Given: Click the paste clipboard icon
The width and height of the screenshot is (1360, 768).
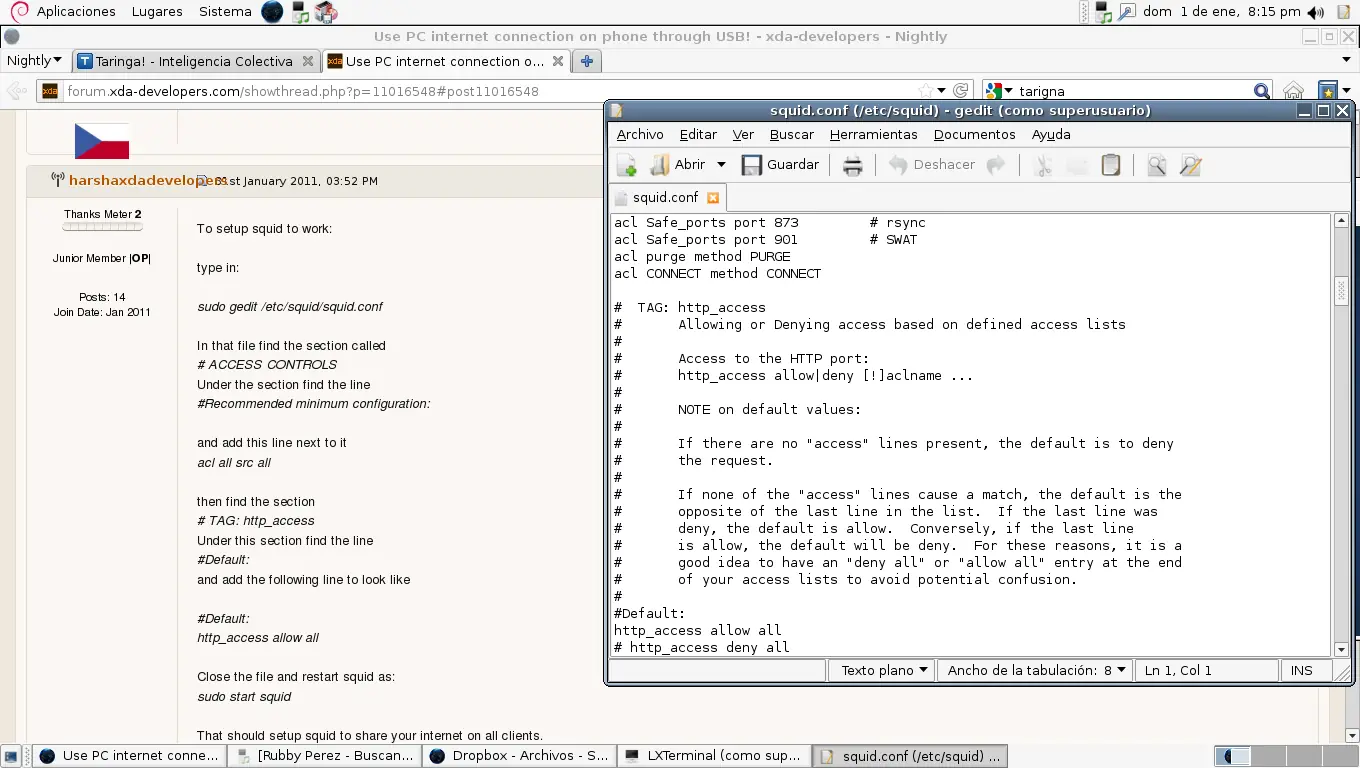Looking at the screenshot, I should point(1110,165).
